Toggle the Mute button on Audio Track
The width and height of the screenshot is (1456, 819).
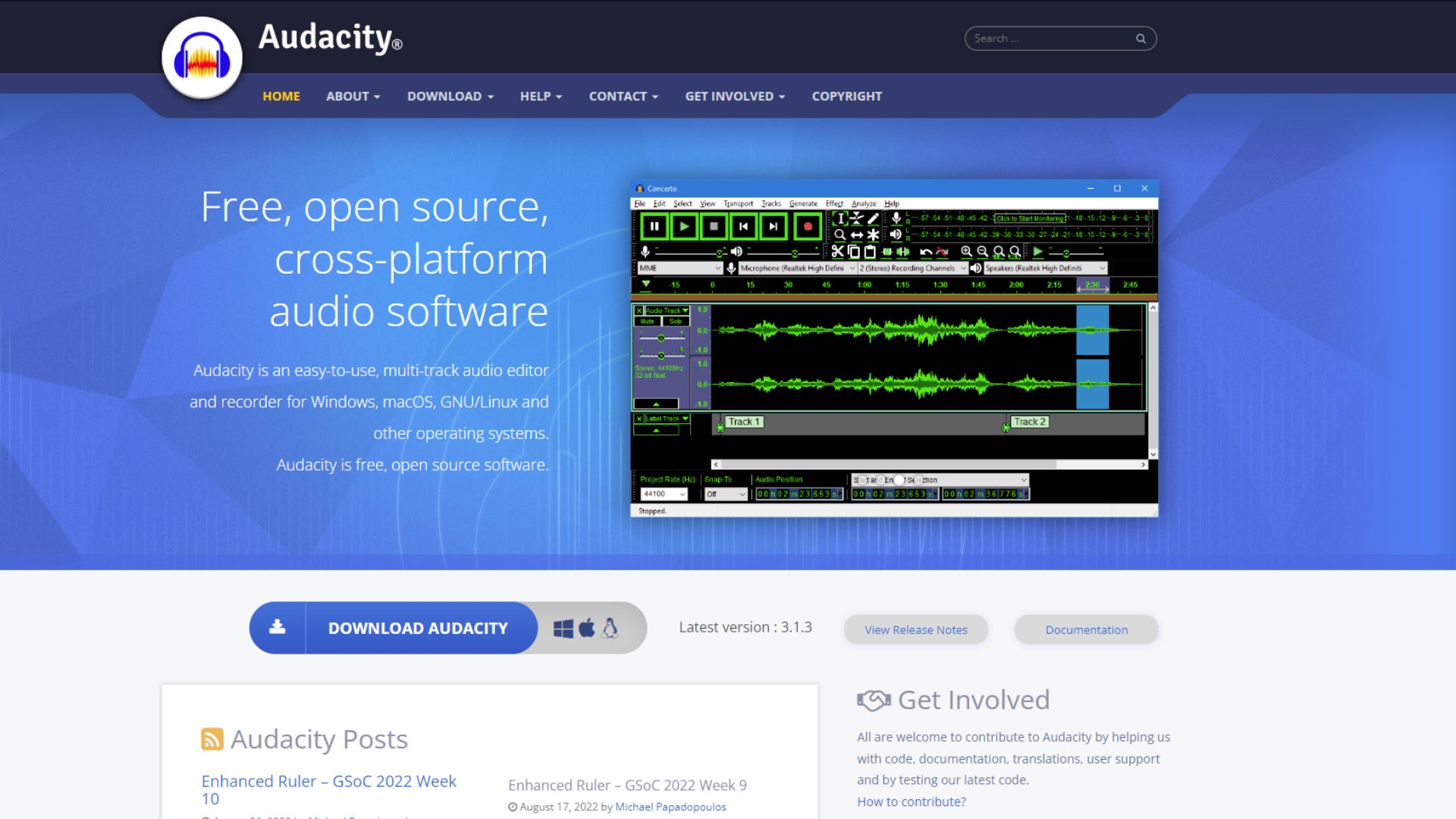tap(648, 322)
